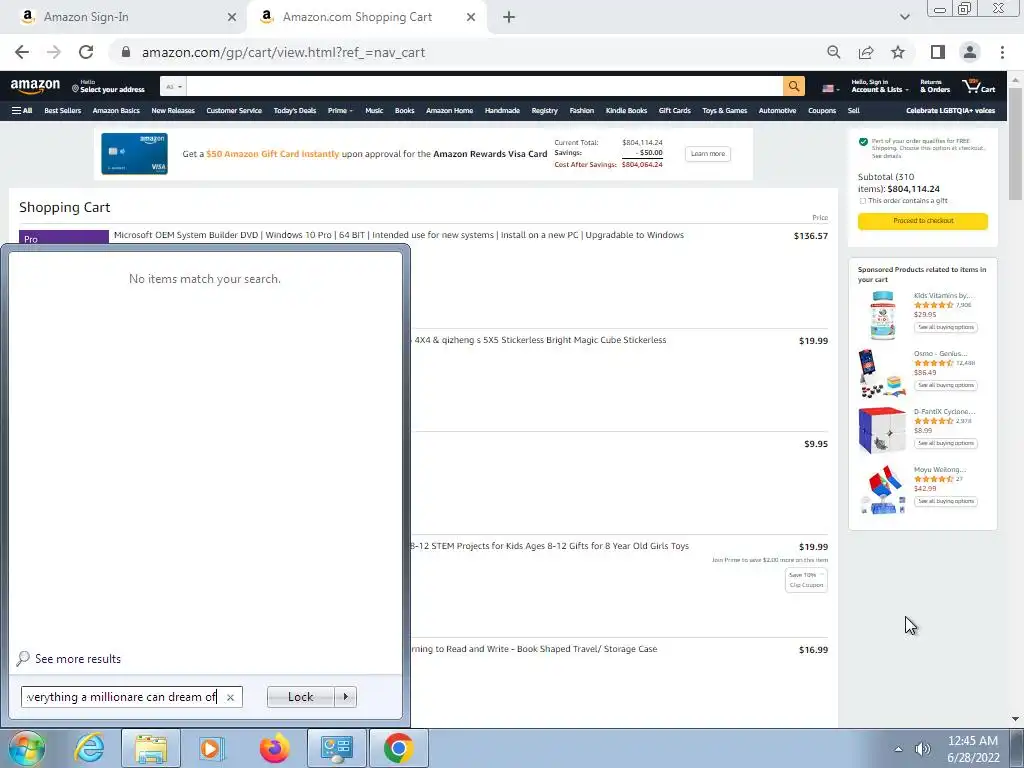Click the page vertical scrollbar thumb
Image resolution: width=1024 pixels, height=768 pixels.
[1015, 143]
